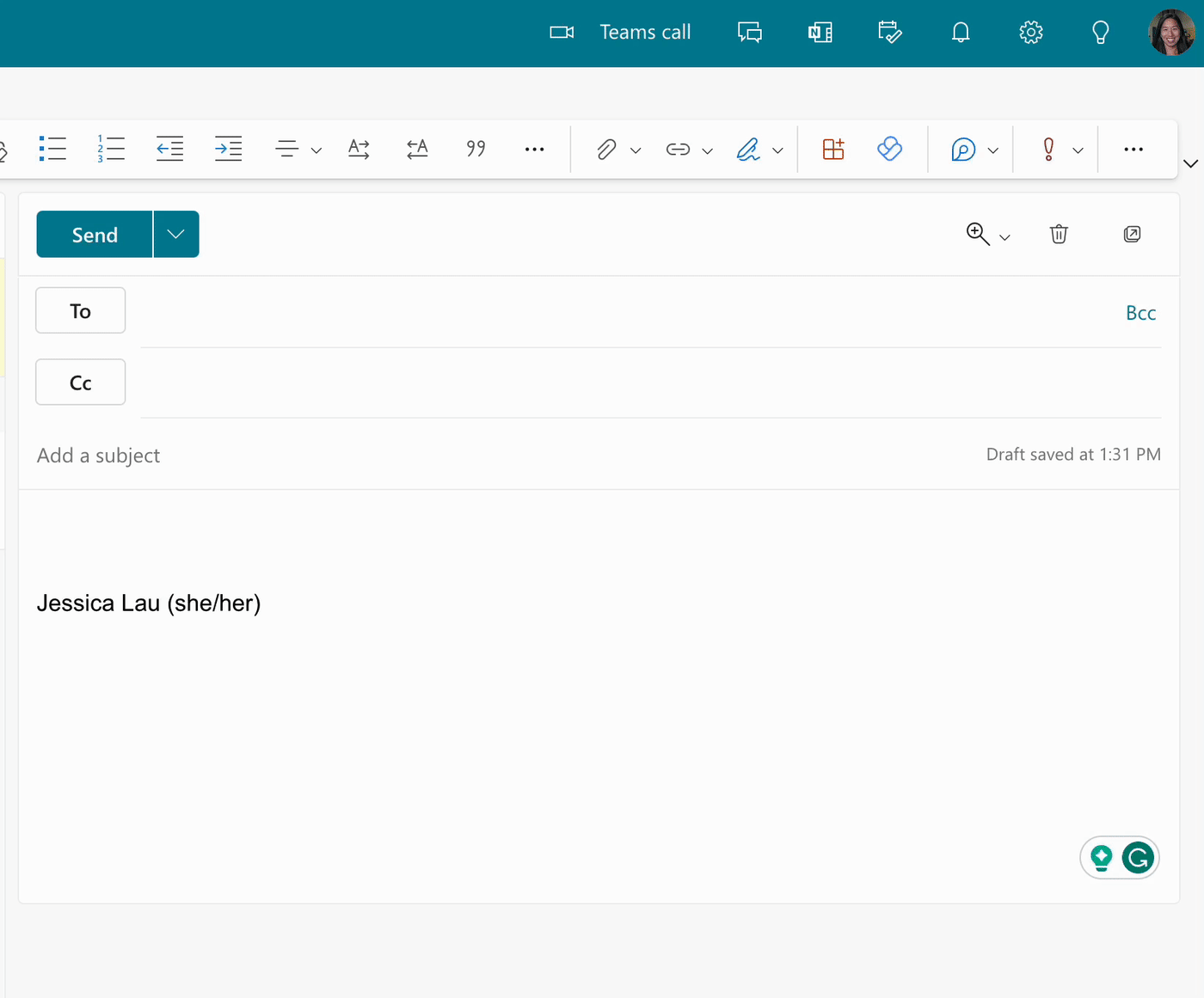
Task: Click the Add a subject field
Action: point(344,456)
